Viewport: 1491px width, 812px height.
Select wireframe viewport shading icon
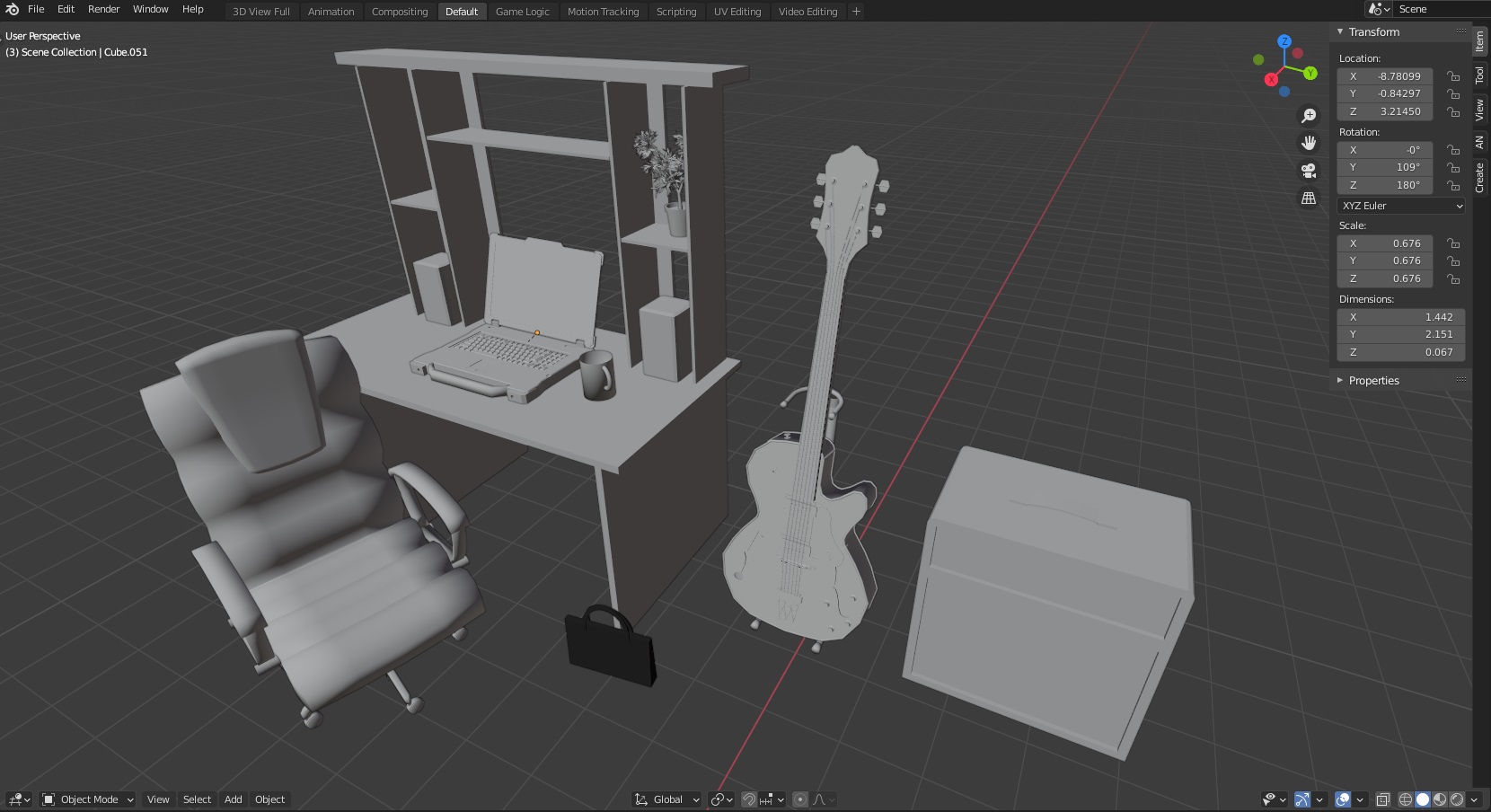tap(1406, 799)
